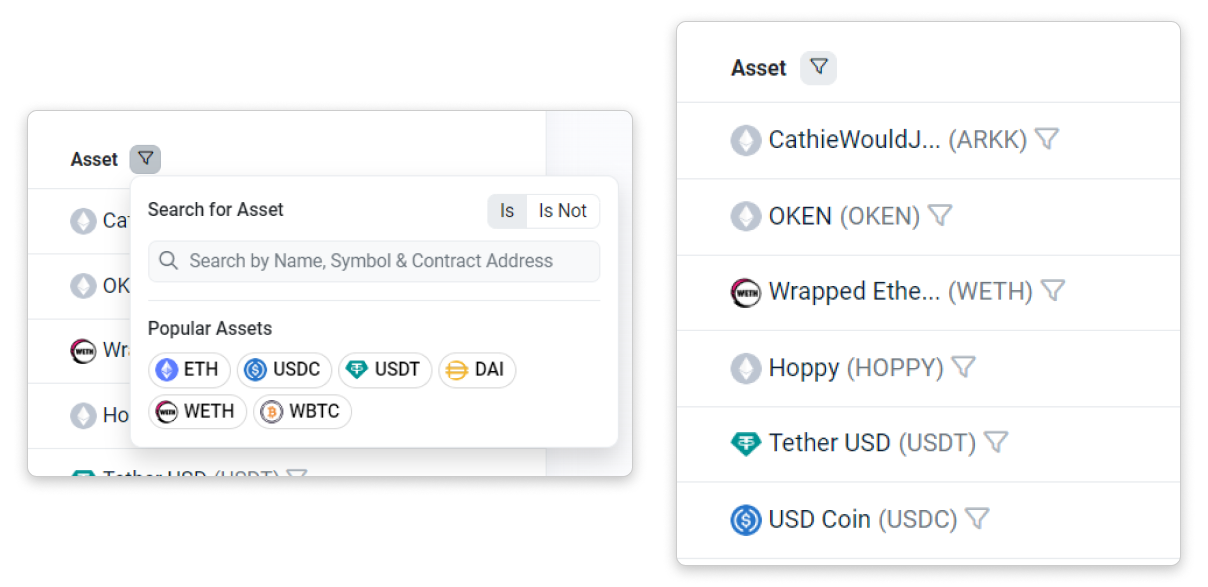Filter by Wrapped Ethe... (WETH) funnel icon
Image resolution: width=1208 pixels, height=587 pixels.
click(x=1052, y=291)
